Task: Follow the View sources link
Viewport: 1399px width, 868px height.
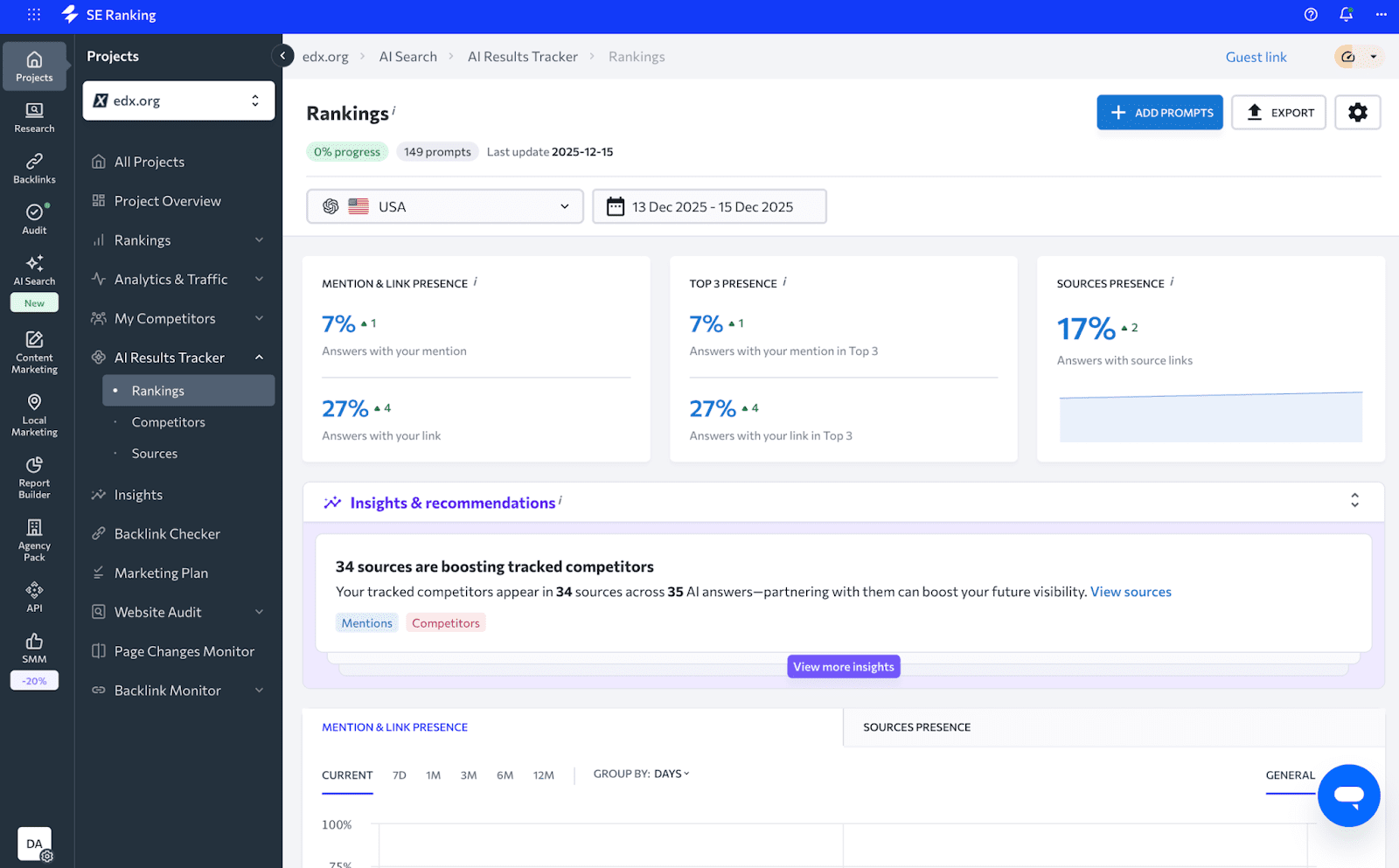Action: click(1131, 592)
